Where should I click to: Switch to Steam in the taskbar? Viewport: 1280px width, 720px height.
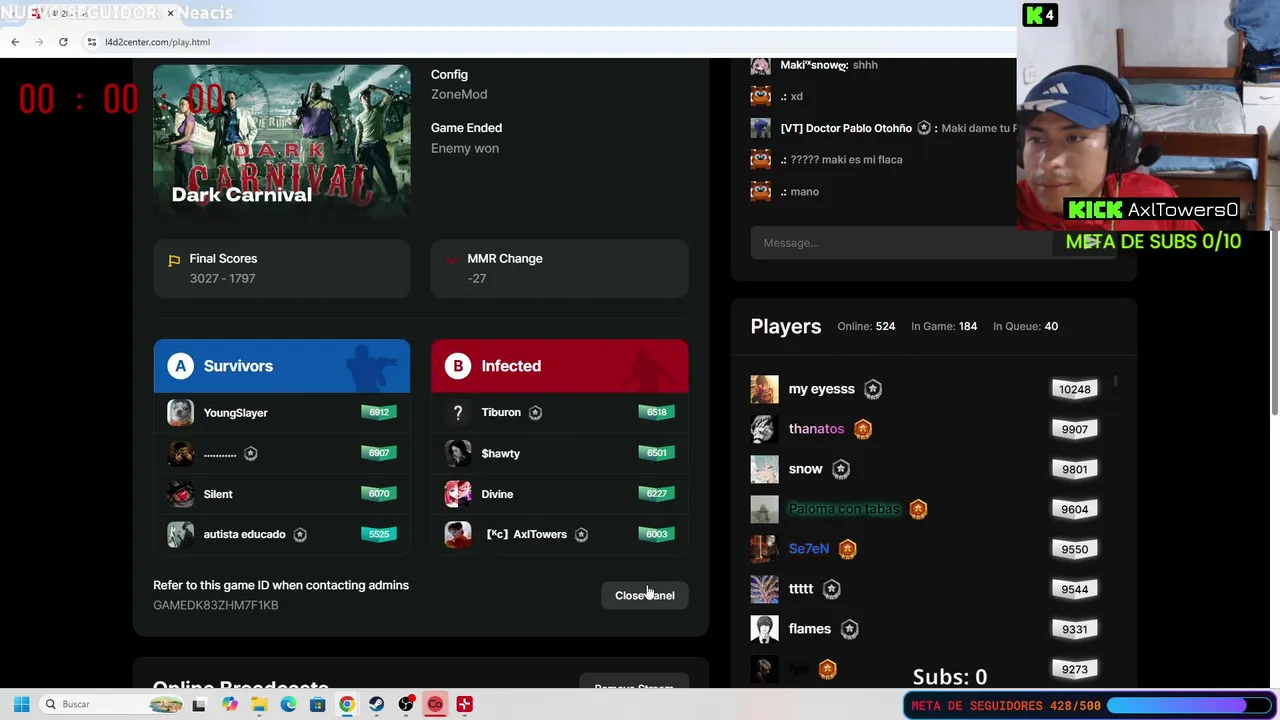tap(376, 704)
